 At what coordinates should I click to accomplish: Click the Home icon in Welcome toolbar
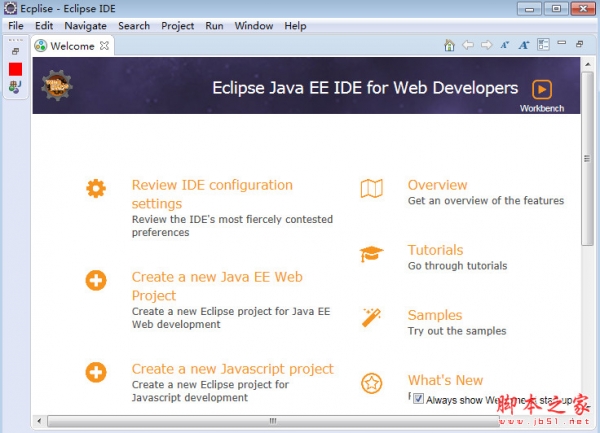[450, 45]
